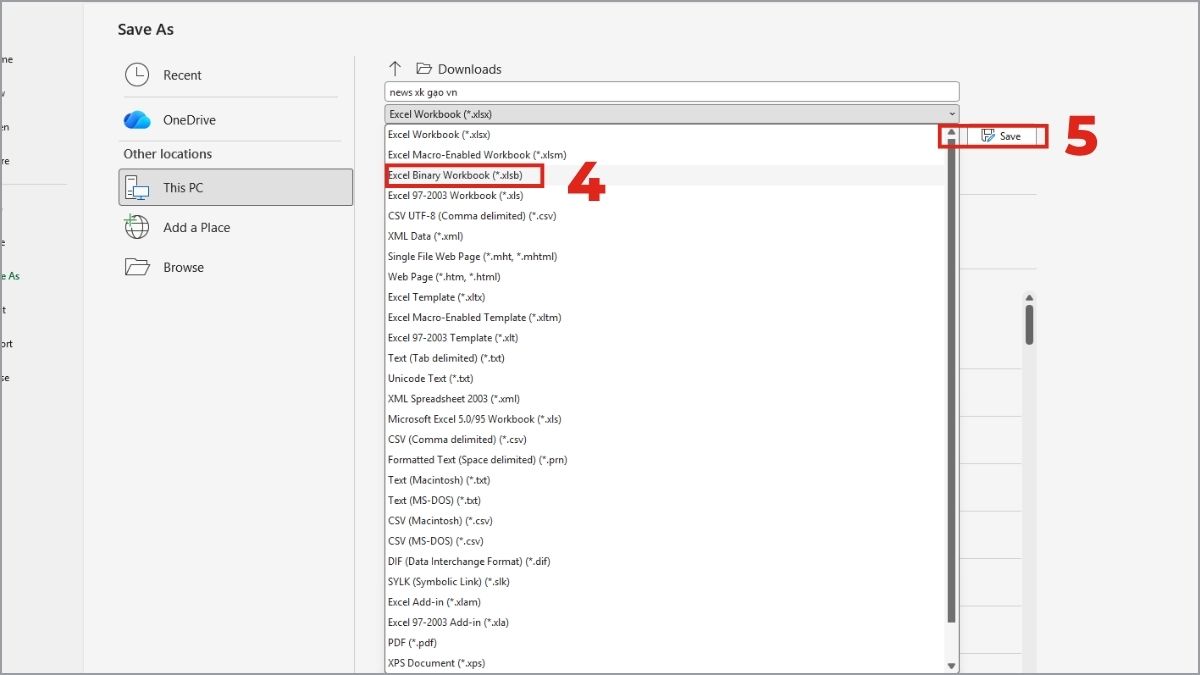
Task: Open the Browse dialog
Action: tap(235, 267)
